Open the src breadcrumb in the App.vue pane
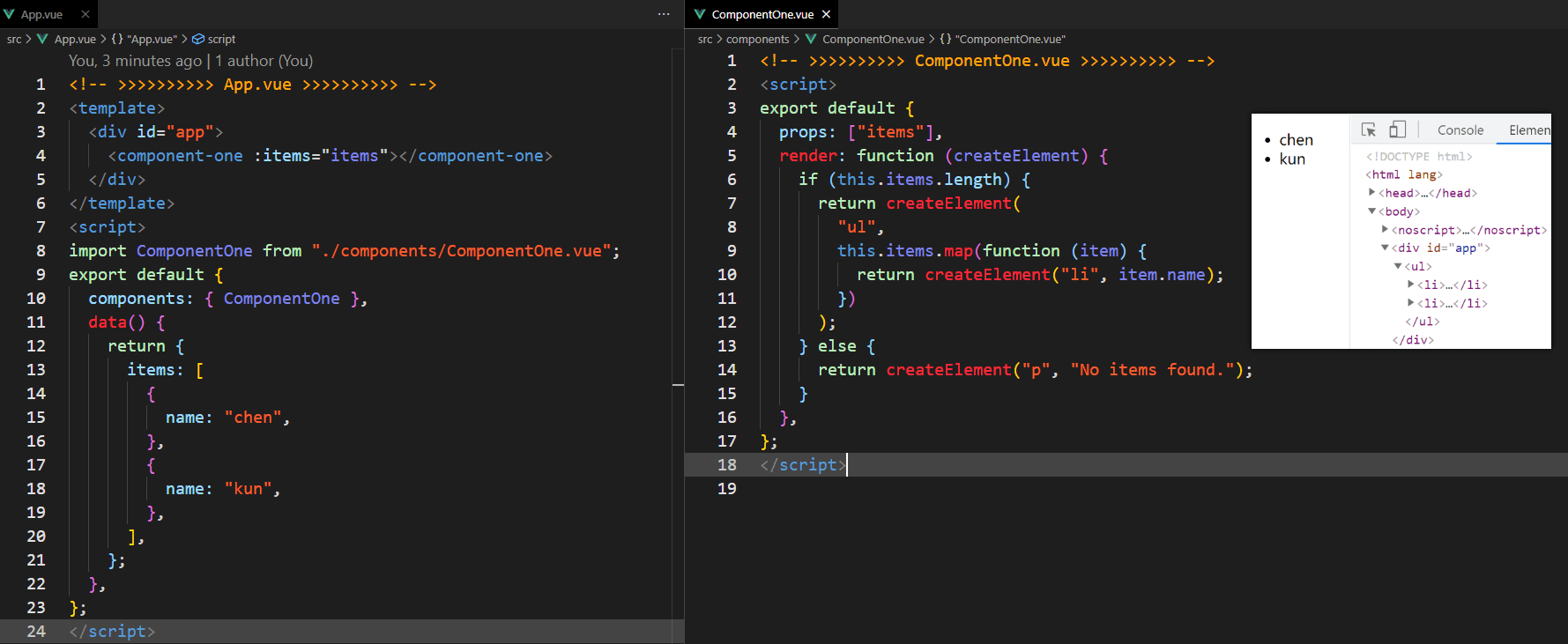The width and height of the screenshot is (1568, 644). click(14, 39)
